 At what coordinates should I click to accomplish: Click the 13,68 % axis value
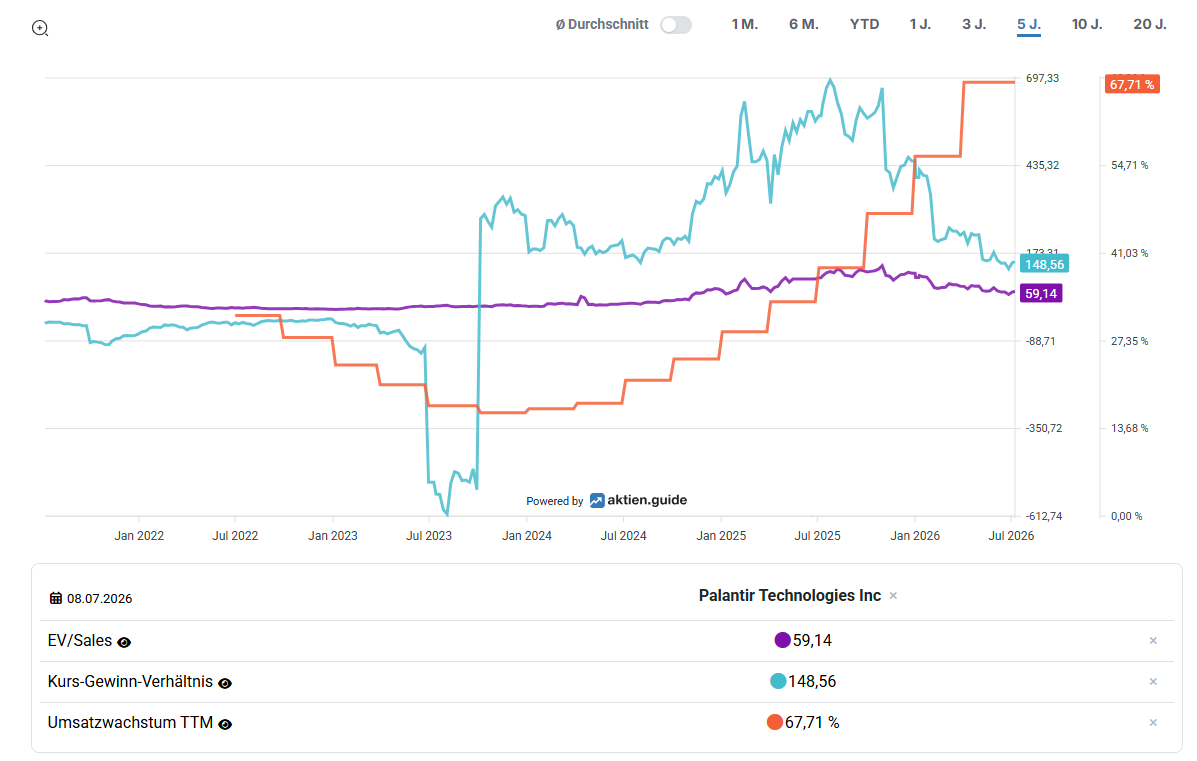(x=1129, y=428)
